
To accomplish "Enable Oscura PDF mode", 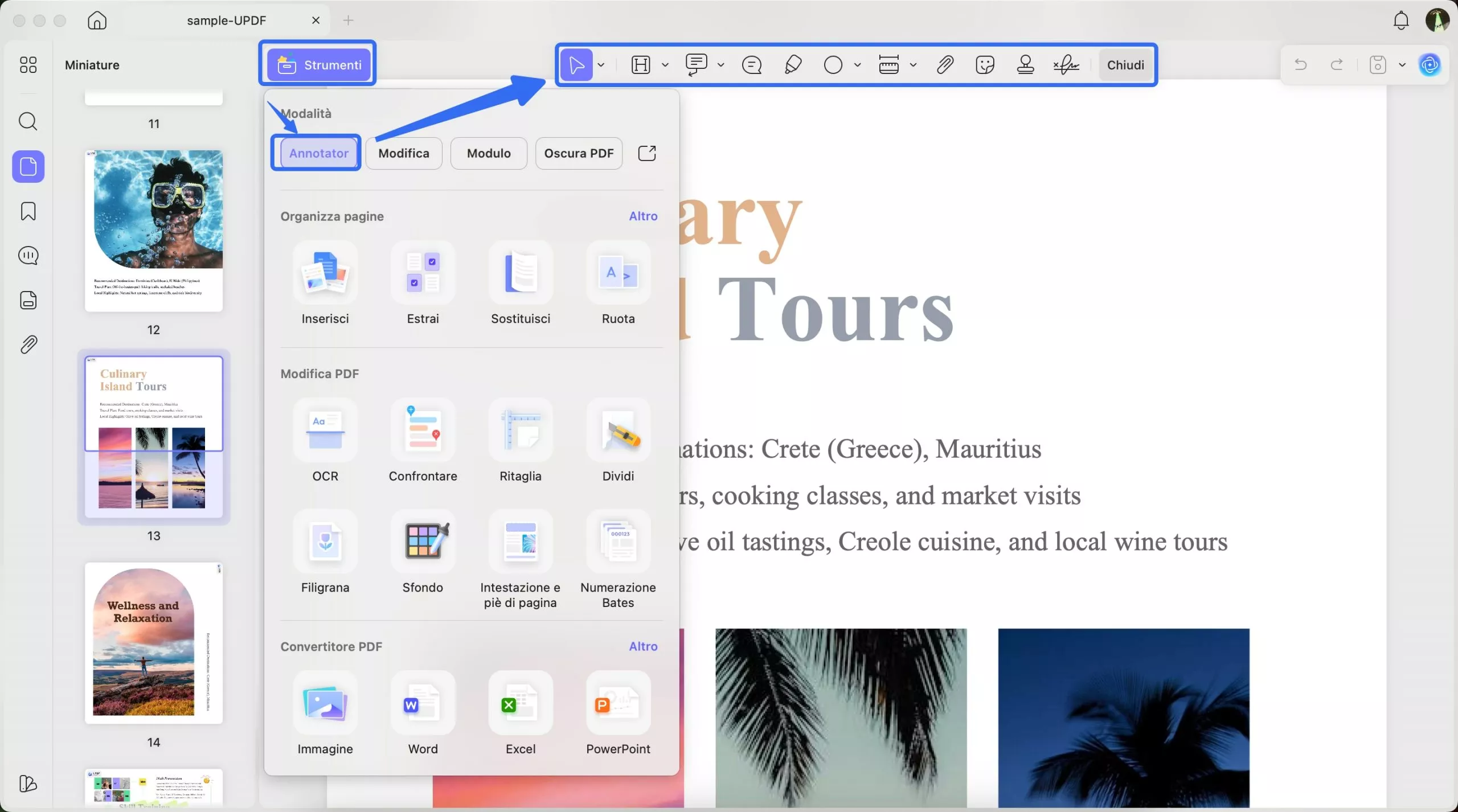I will pos(578,153).
